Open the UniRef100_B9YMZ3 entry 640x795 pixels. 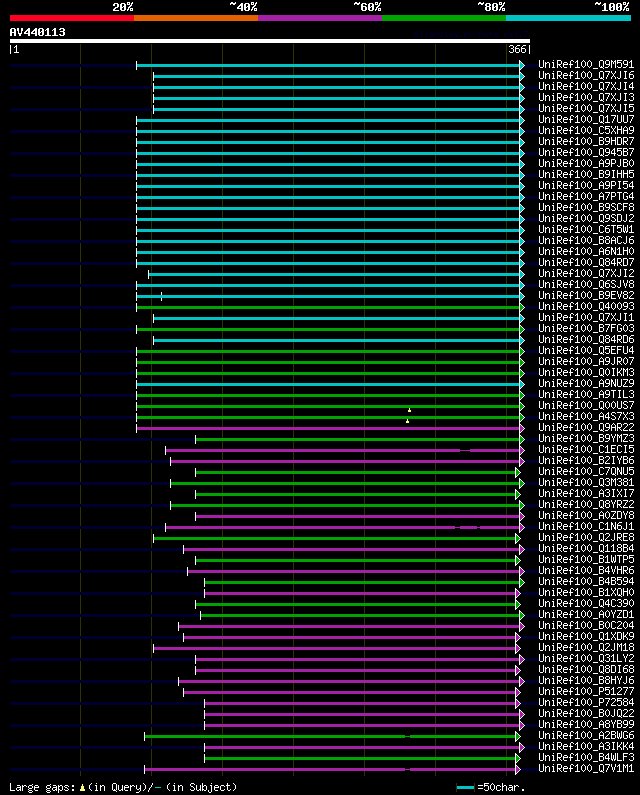[586, 438]
